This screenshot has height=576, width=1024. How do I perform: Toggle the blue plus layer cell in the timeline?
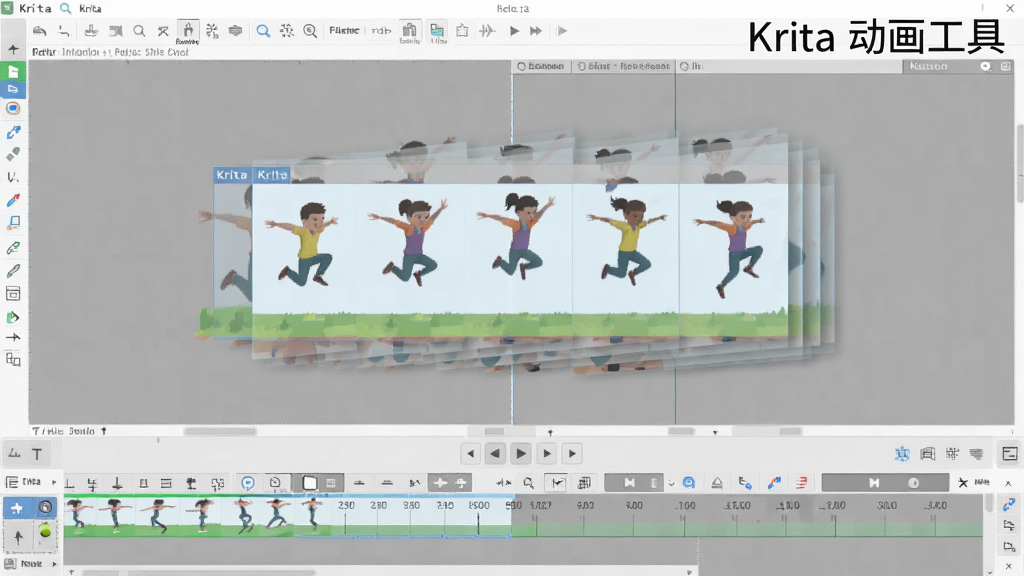(18, 507)
